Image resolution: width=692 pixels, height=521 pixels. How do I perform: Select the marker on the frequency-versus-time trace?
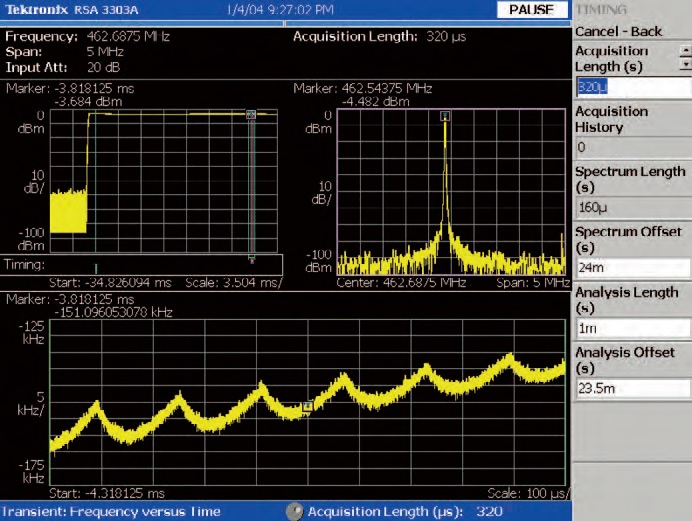[308, 406]
